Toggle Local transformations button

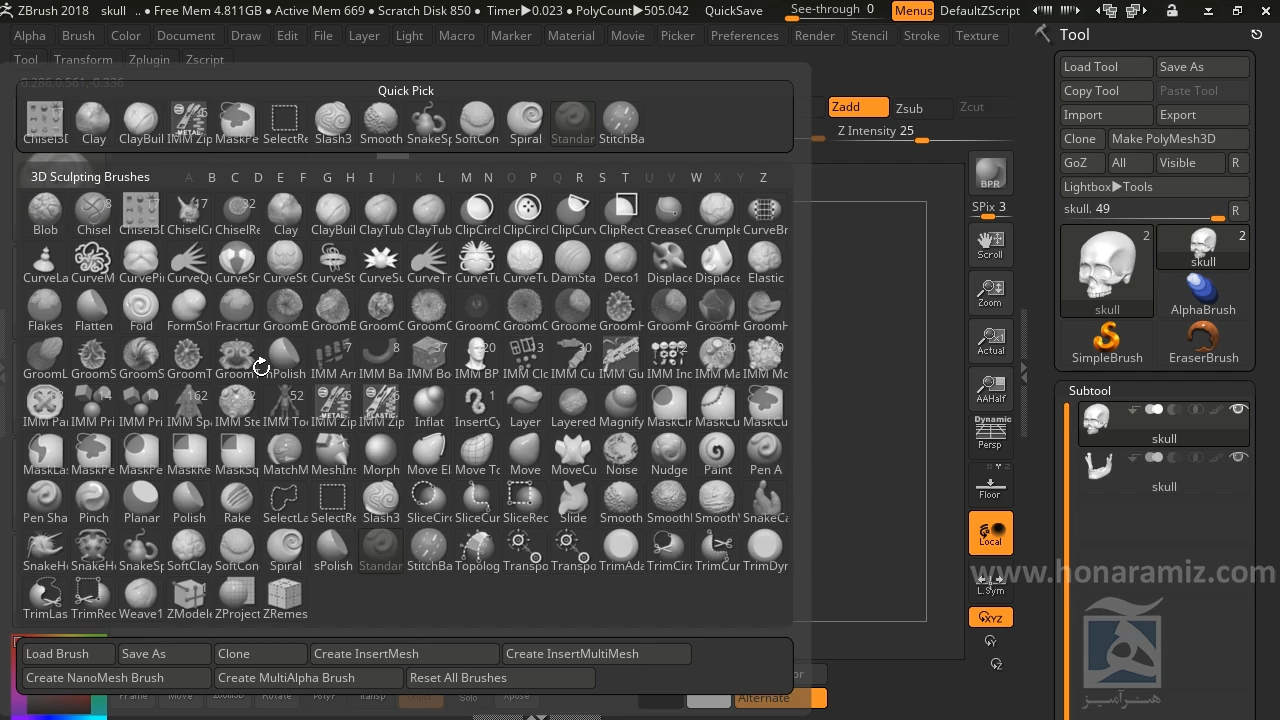coord(990,532)
